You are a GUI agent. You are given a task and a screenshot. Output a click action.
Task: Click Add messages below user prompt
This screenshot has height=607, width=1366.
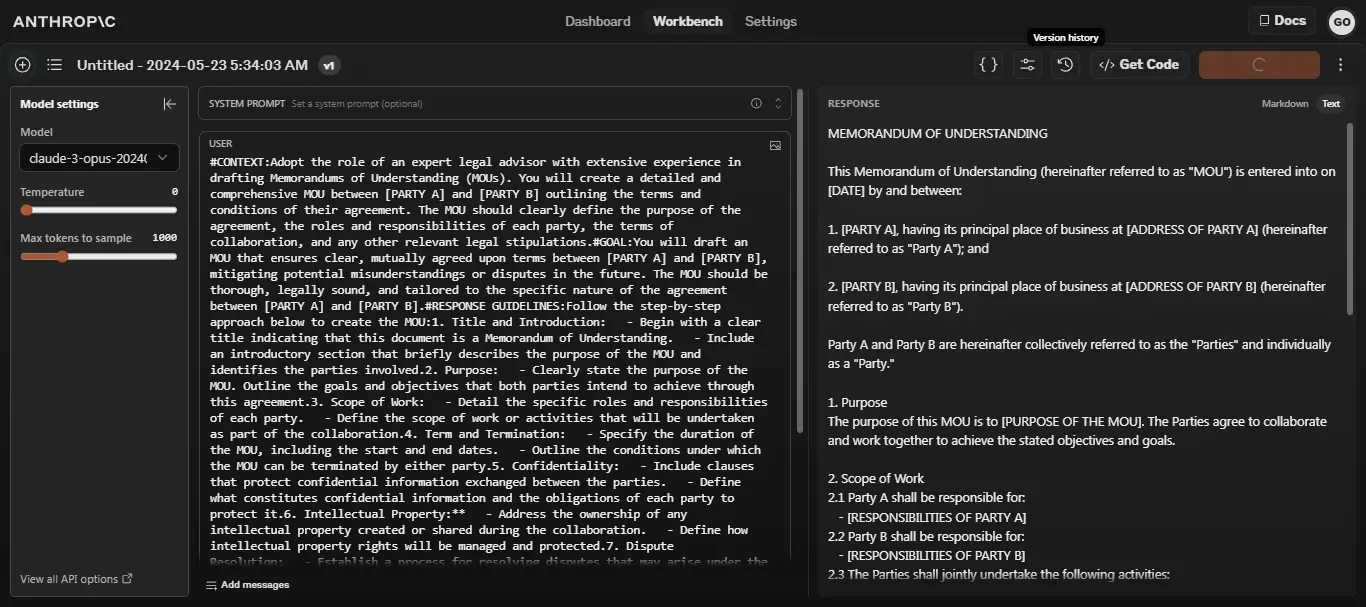pos(248,585)
